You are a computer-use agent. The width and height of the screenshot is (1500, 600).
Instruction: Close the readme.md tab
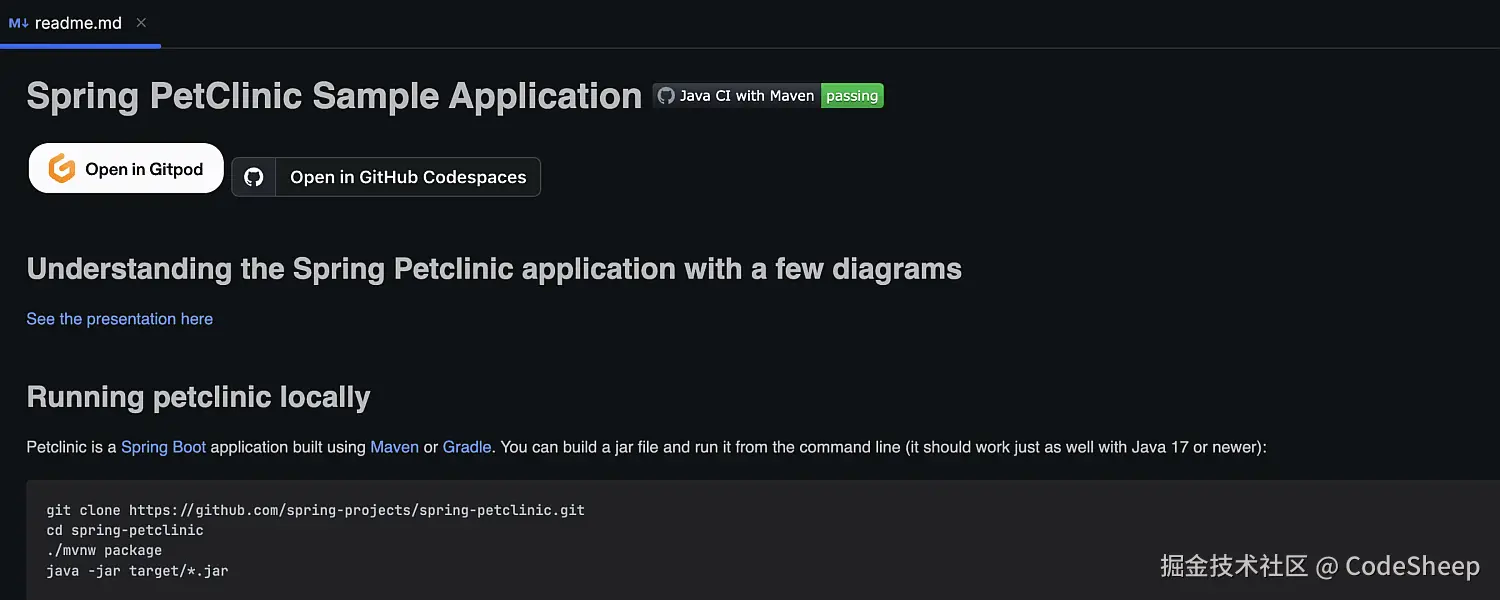tap(141, 23)
